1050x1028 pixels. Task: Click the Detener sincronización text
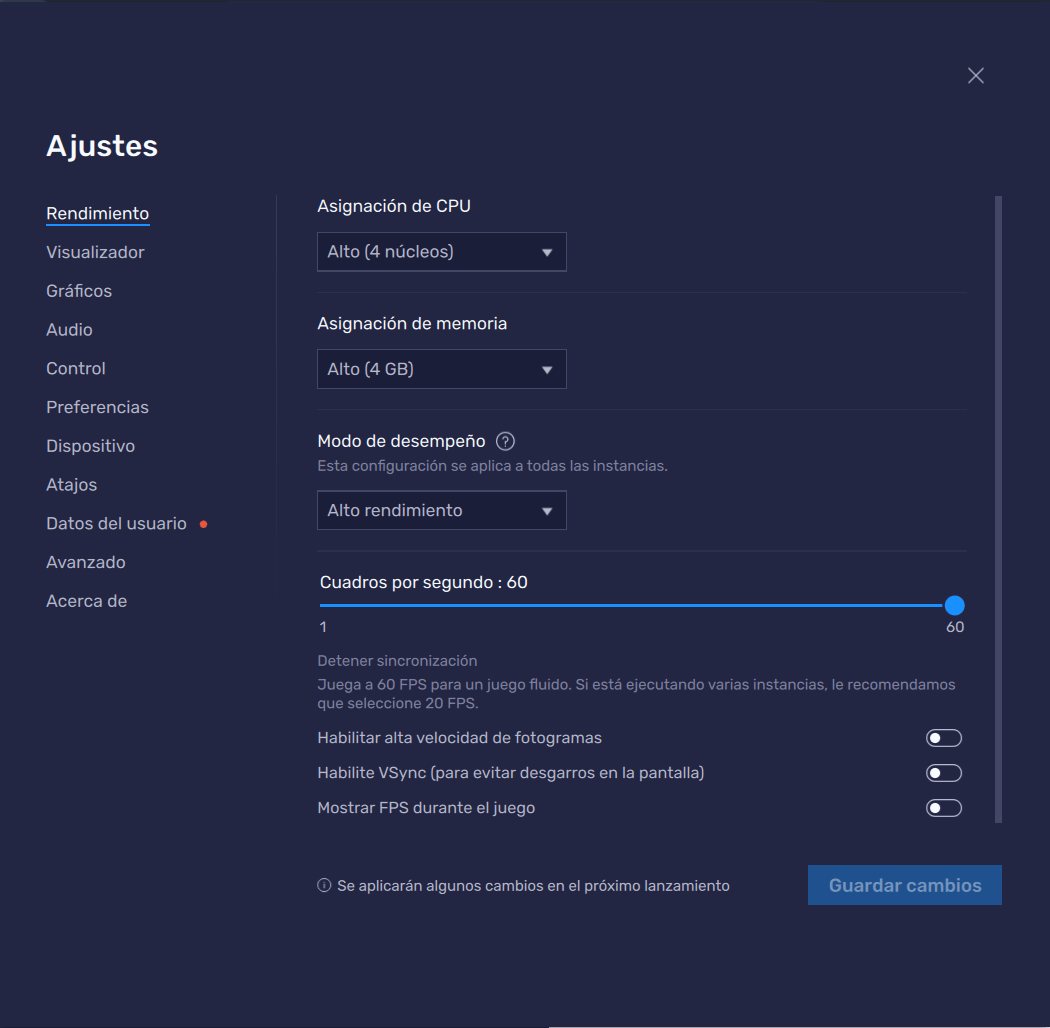coord(397,661)
